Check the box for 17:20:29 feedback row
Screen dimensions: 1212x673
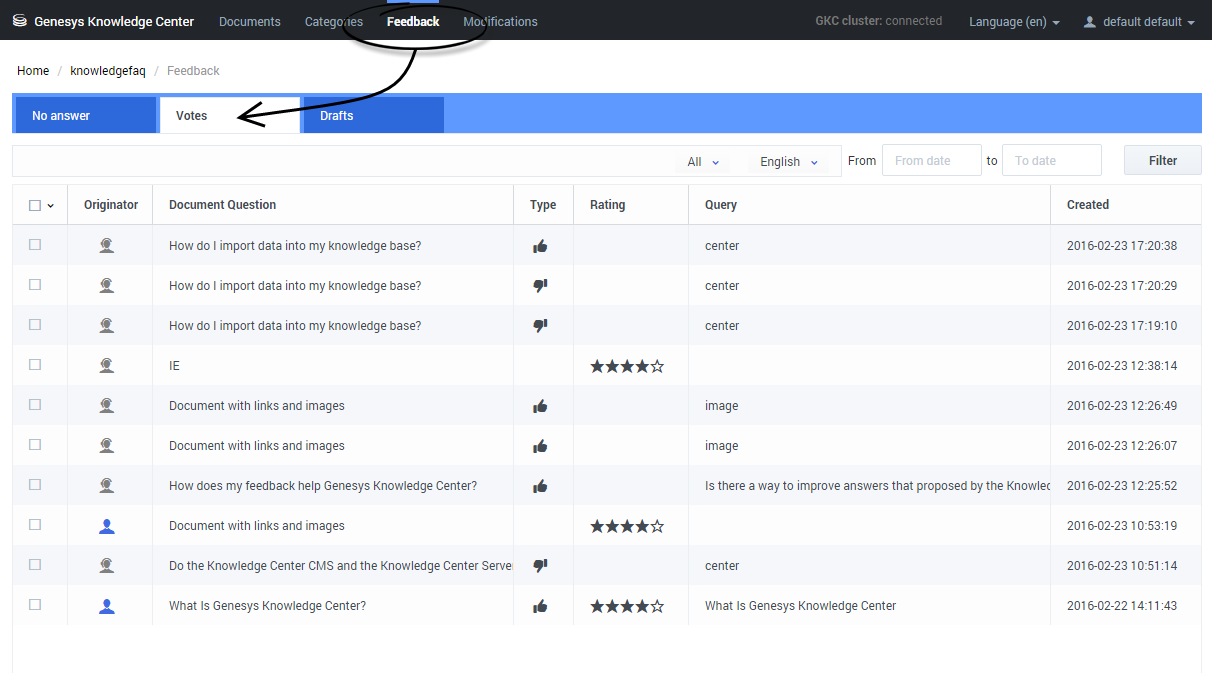coord(35,285)
